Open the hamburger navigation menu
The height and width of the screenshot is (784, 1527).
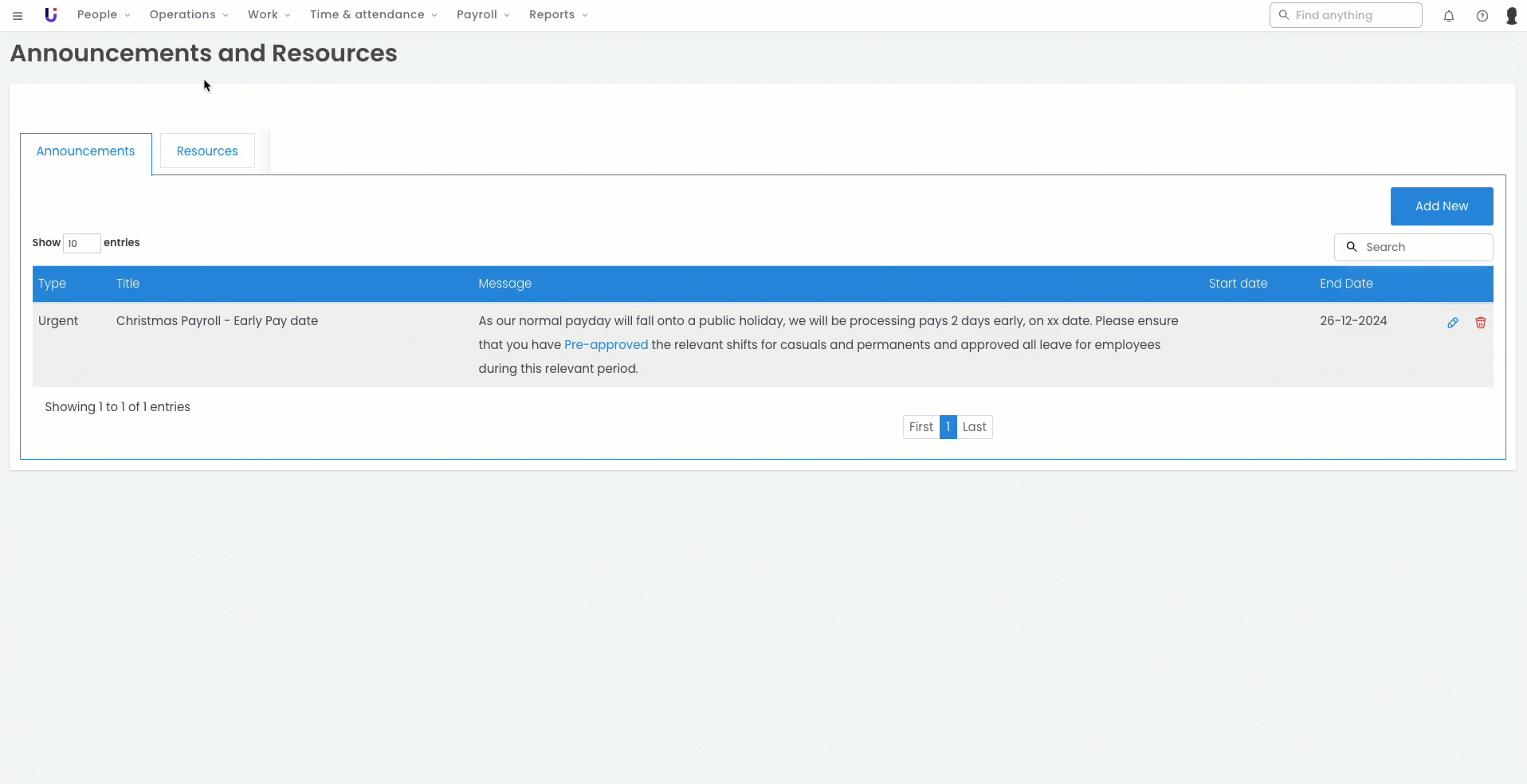pyautogui.click(x=18, y=16)
